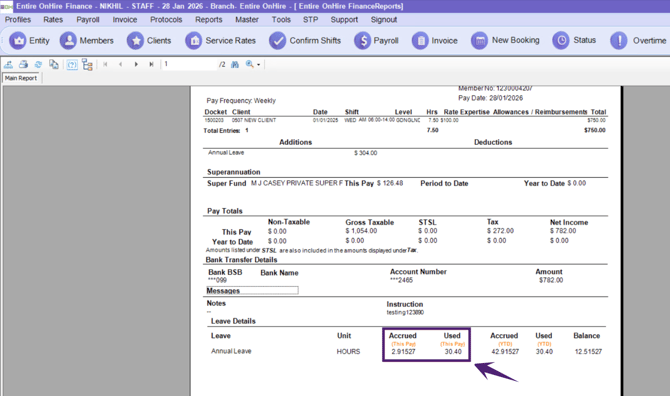Go to the last report page
The image size is (670, 396).
(151, 65)
